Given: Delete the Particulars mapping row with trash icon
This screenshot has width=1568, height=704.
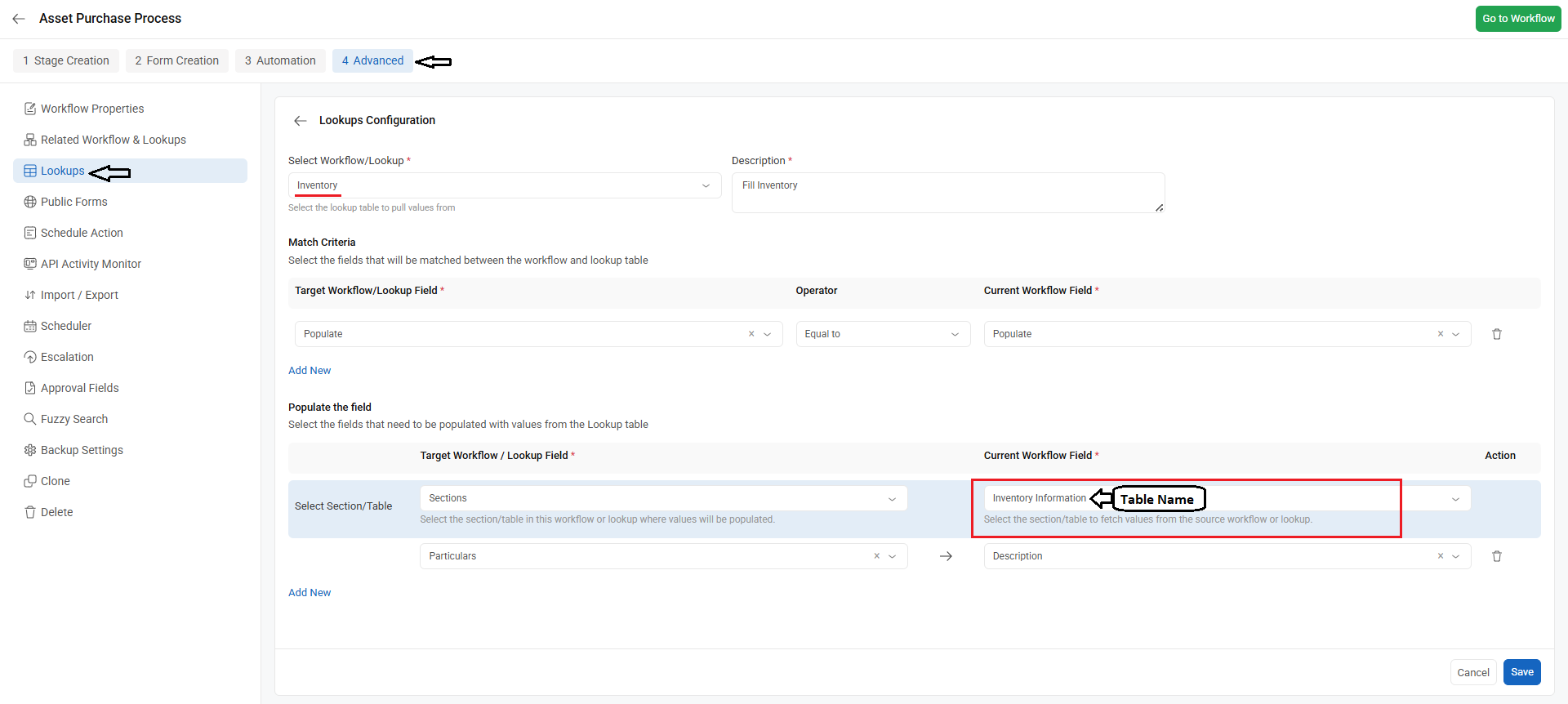Looking at the screenshot, I should (x=1496, y=556).
